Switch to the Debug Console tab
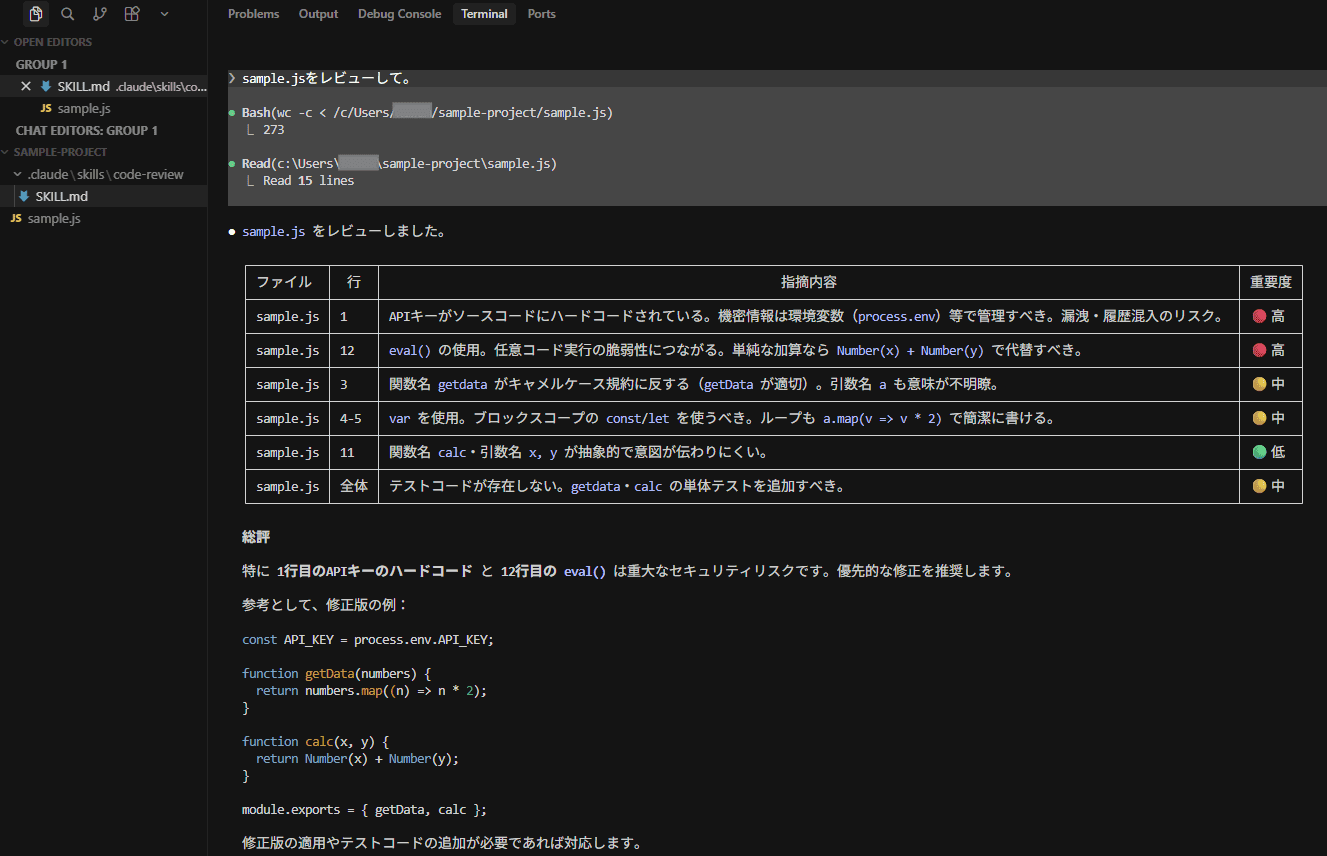Viewport: 1327px width, 856px height. click(x=399, y=14)
